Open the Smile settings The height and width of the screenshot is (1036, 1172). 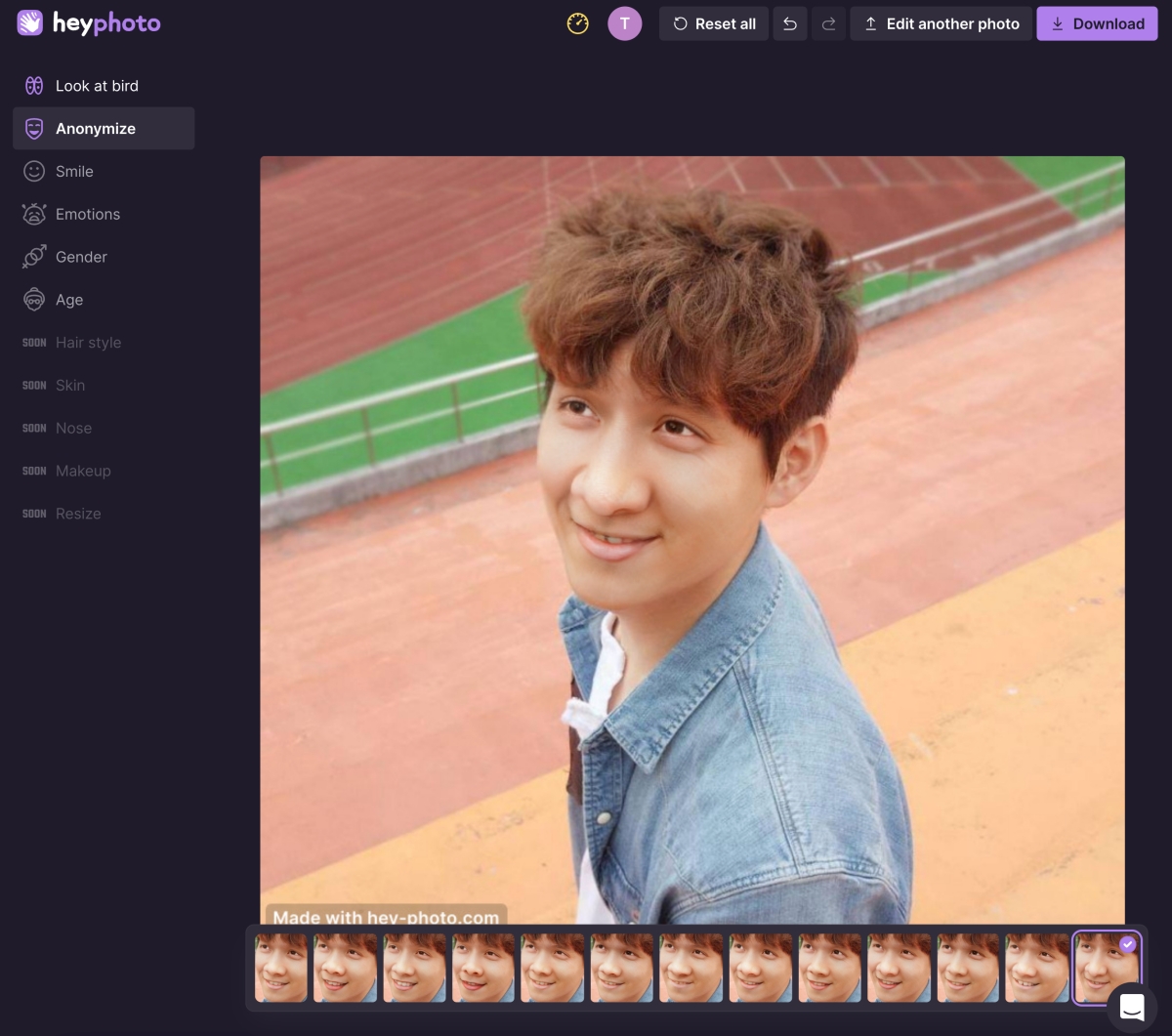104,171
